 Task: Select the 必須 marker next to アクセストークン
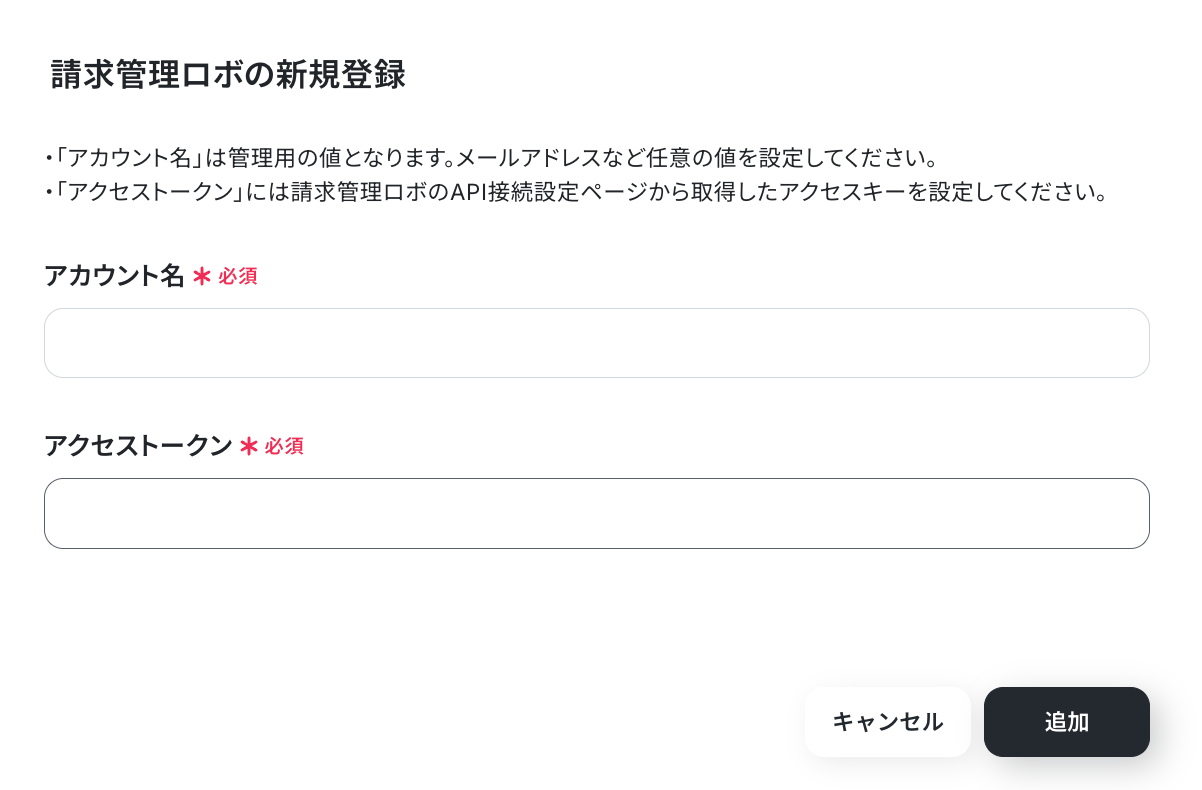coord(284,447)
